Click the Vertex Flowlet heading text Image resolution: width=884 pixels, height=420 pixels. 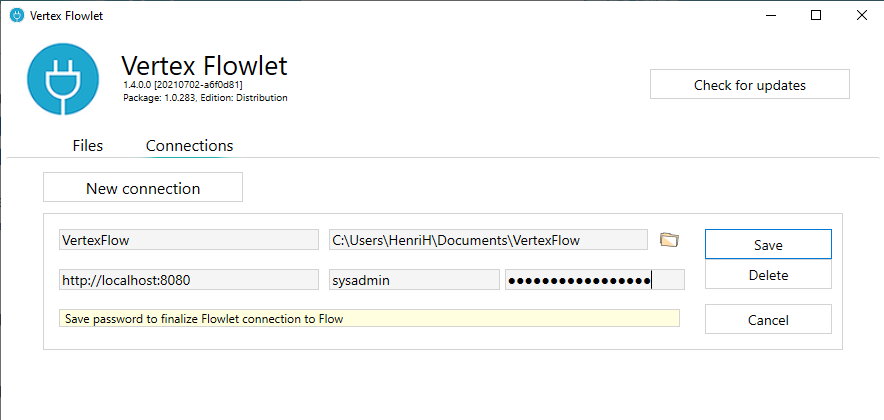tap(204, 66)
